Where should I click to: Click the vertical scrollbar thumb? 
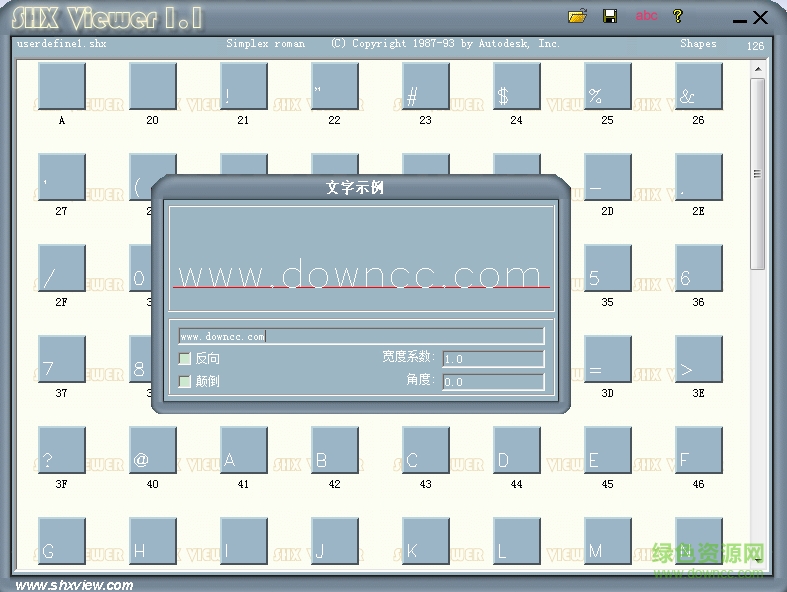(758, 174)
